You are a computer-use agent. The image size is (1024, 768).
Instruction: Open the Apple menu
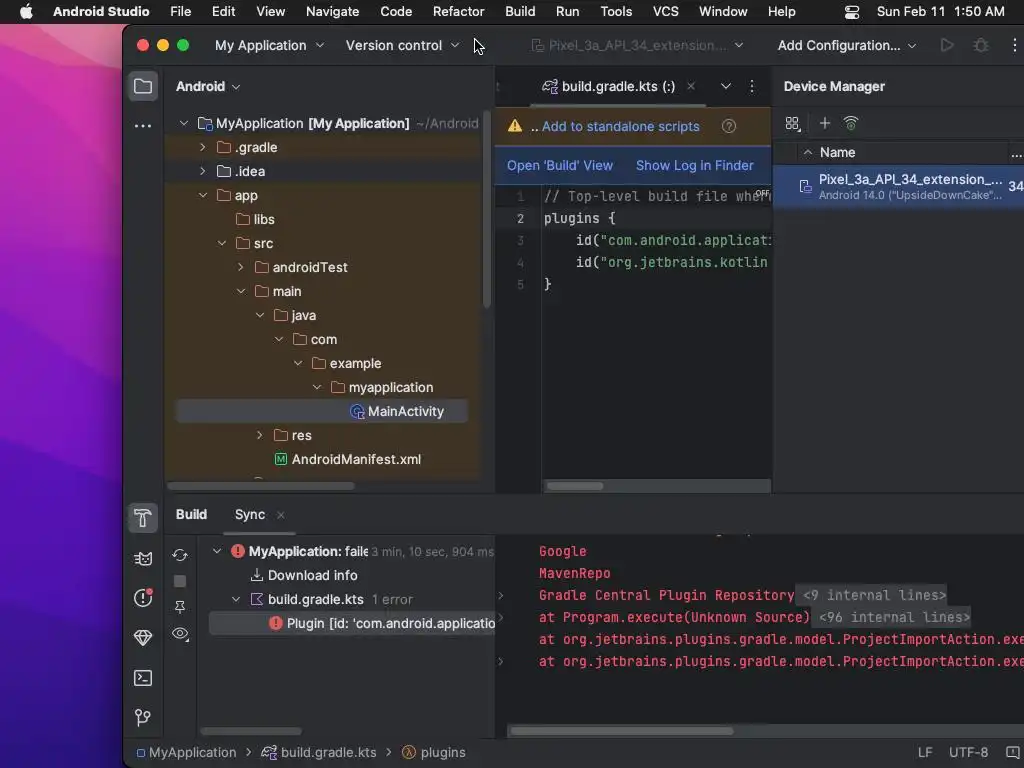pos(26,12)
